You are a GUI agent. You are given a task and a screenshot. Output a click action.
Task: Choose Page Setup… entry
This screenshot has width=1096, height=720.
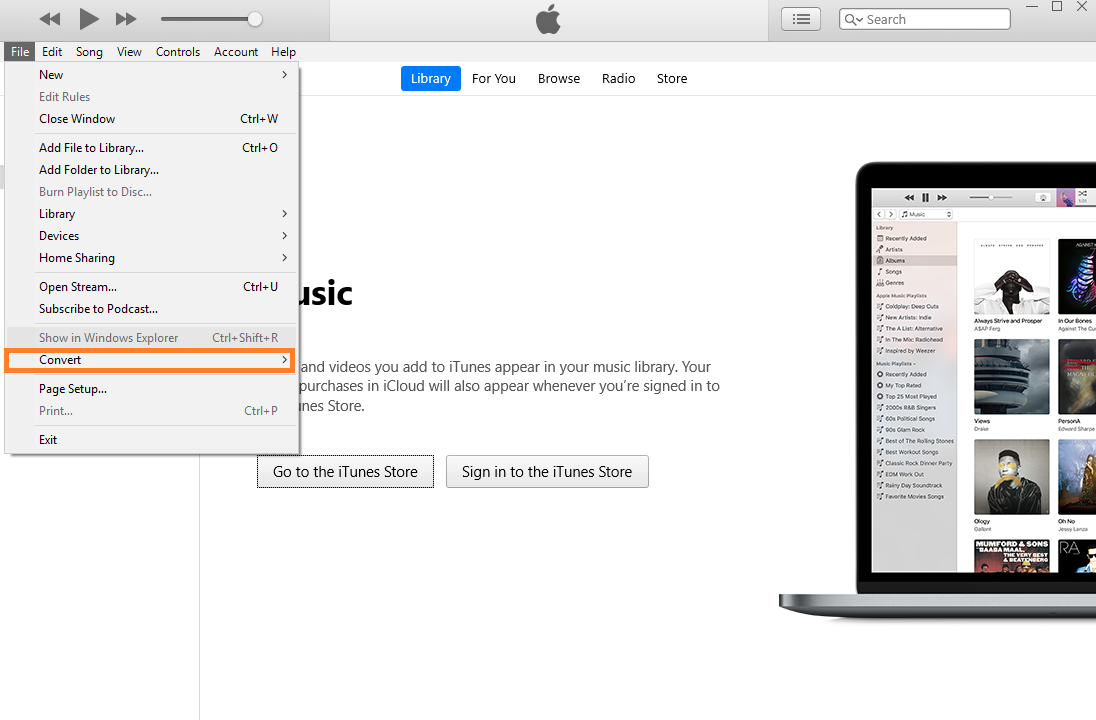[x=151, y=389]
